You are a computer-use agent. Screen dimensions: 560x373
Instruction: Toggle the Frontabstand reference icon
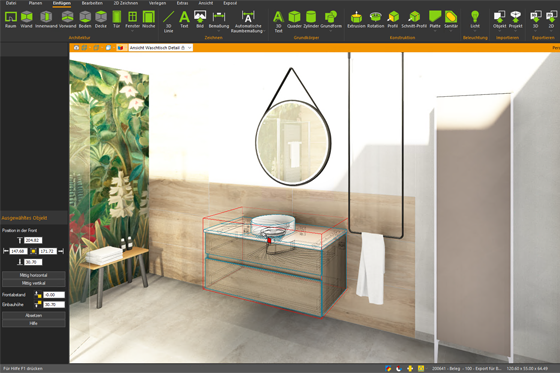(38, 295)
